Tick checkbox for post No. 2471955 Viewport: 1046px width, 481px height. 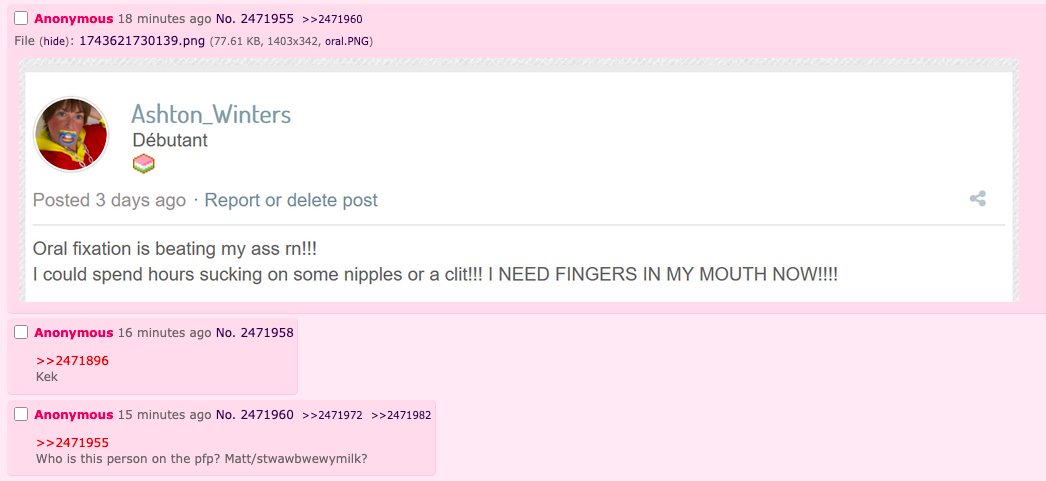[21, 19]
